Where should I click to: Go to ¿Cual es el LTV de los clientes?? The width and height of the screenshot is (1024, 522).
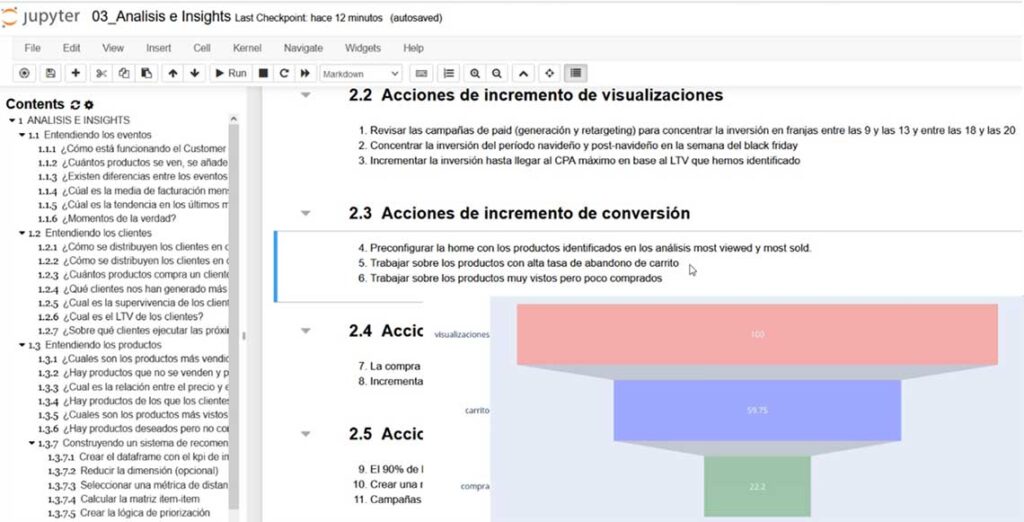(x=133, y=317)
